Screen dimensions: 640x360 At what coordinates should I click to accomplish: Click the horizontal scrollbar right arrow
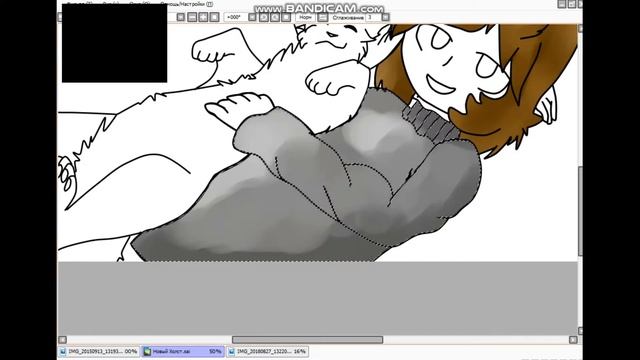tap(573, 340)
